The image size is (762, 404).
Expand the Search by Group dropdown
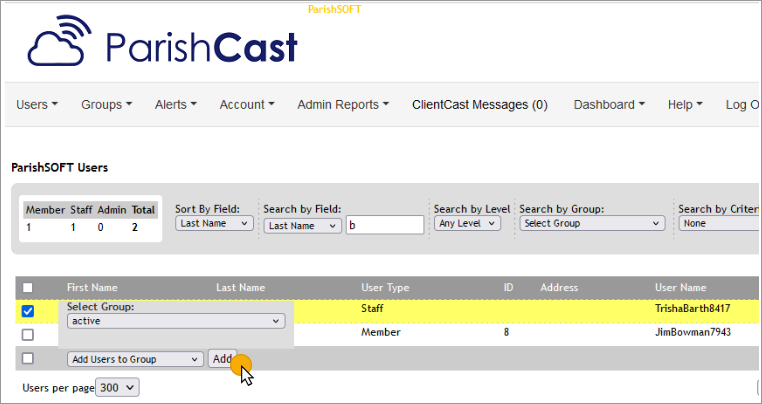tap(592, 224)
